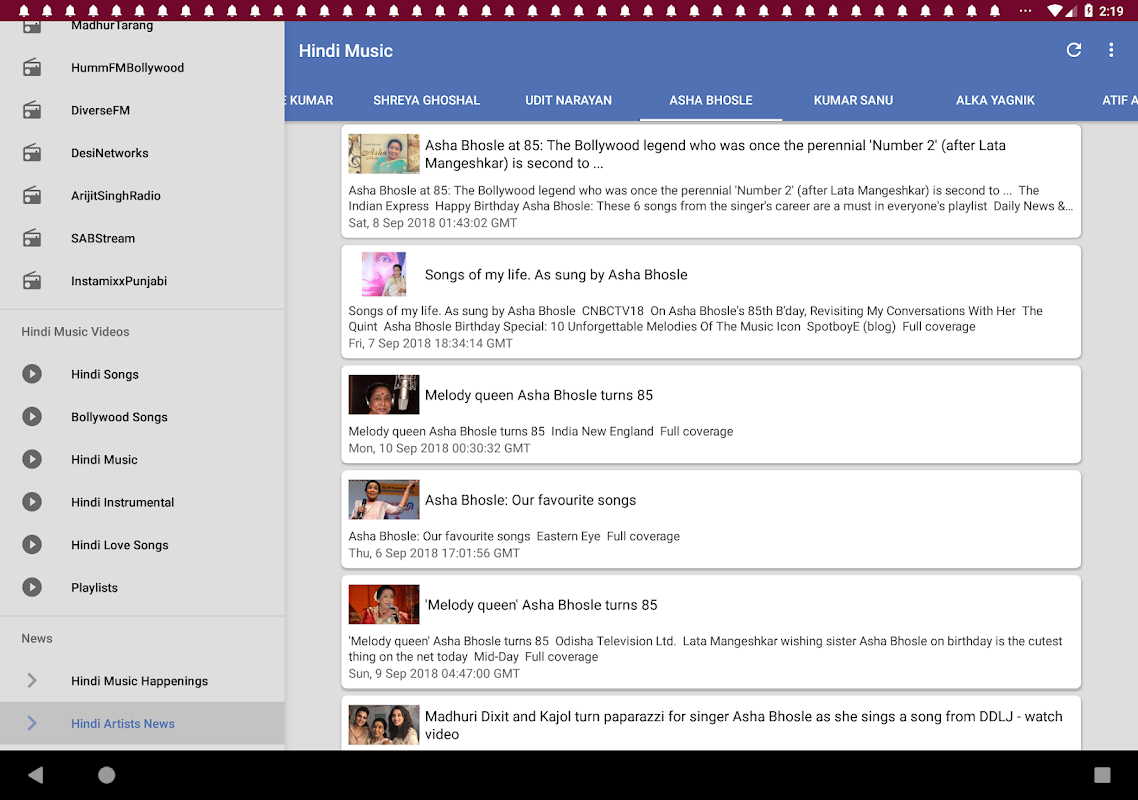
Task: Open Madhuri Dixit and Kajol article thumbnail
Action: click(x=384, y=725)
